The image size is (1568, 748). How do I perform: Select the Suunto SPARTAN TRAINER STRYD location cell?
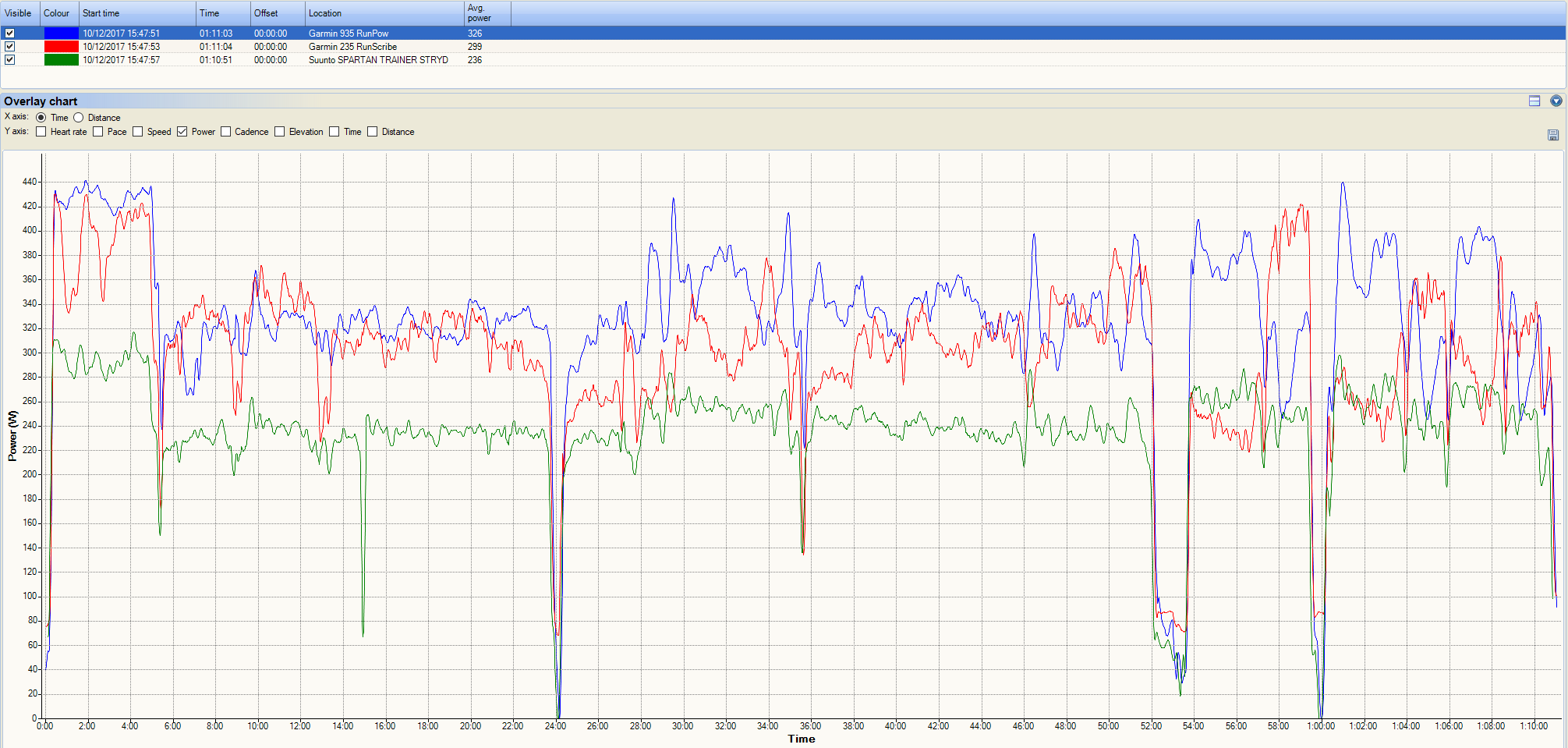pyautogui.click(x=378, y=60)
